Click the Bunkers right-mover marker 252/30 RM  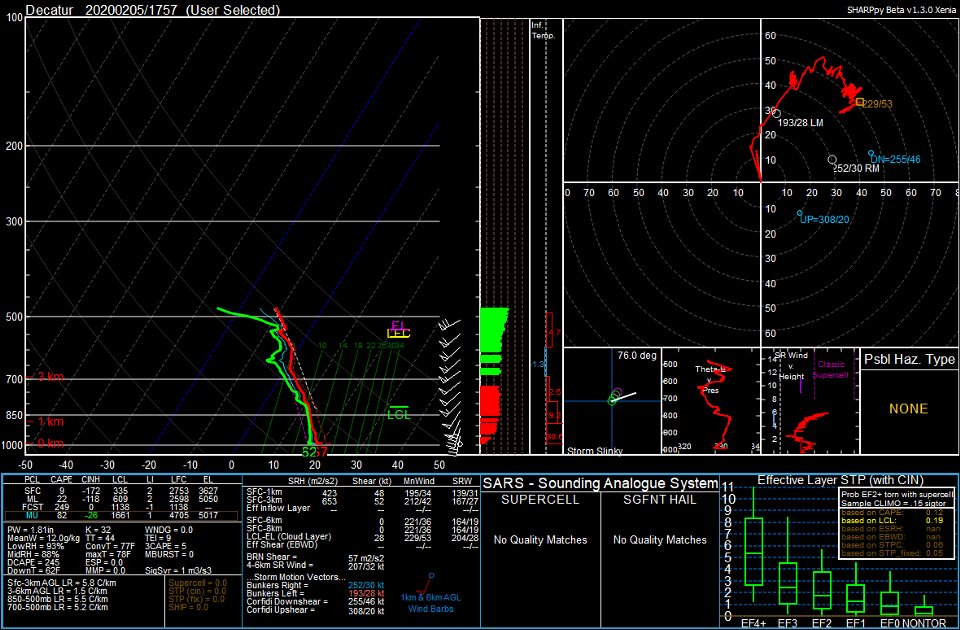click(x=831, y=159)
